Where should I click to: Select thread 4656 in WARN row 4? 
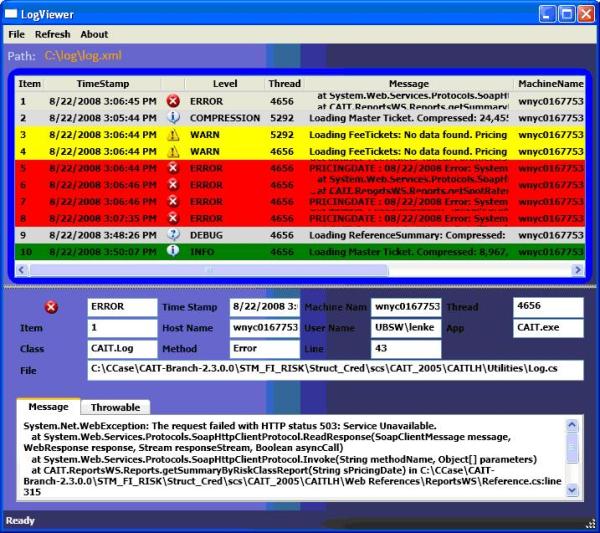pyautogui.click(x=282, y=152)
